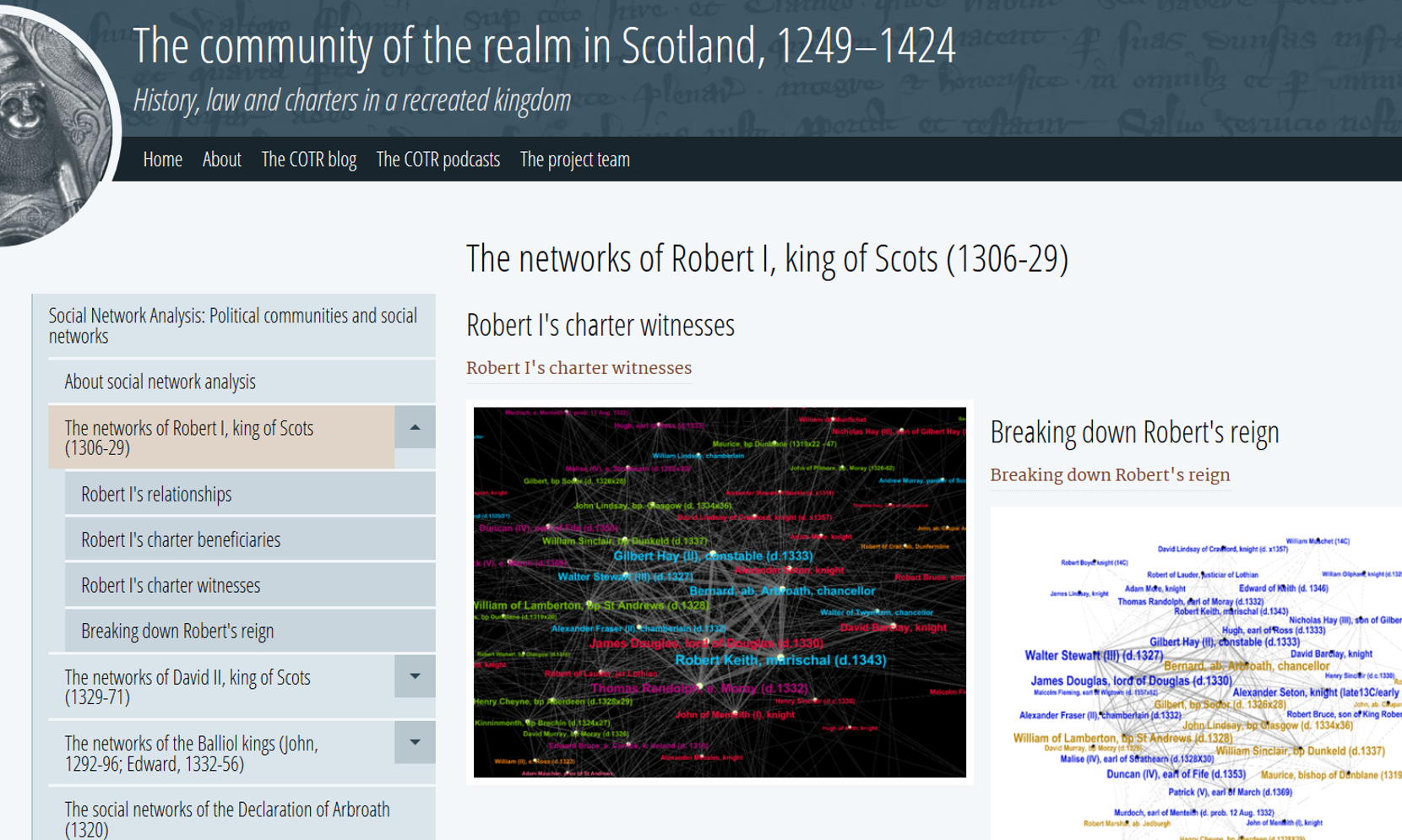This screenshot has height=840, width=1402.
Task: Select Robert I's charter beneficiaries in sidebar
Action: [180, 539]
